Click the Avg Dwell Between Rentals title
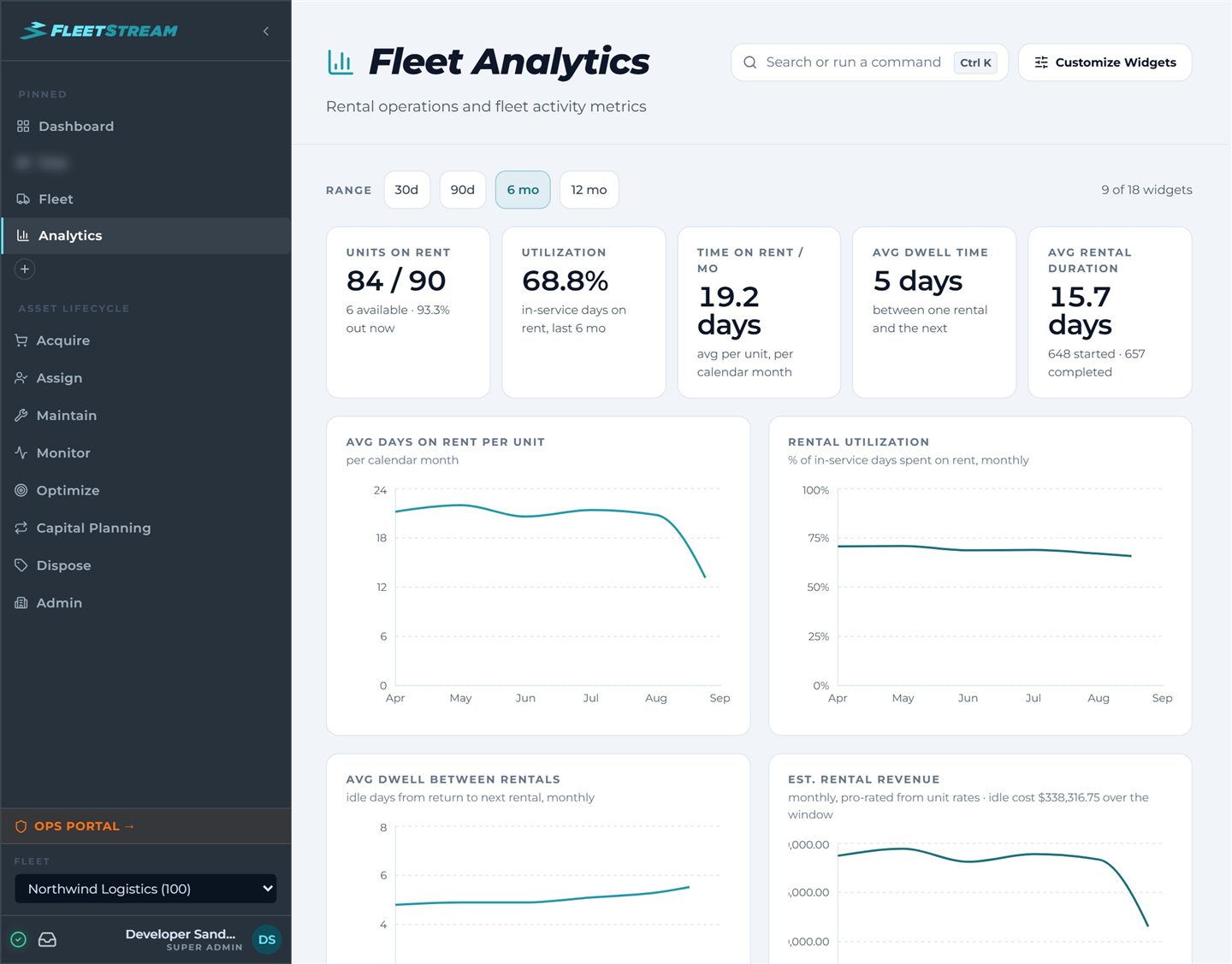Image resolution: width=1232 pixels, height=964 pixels. point(453,779)
